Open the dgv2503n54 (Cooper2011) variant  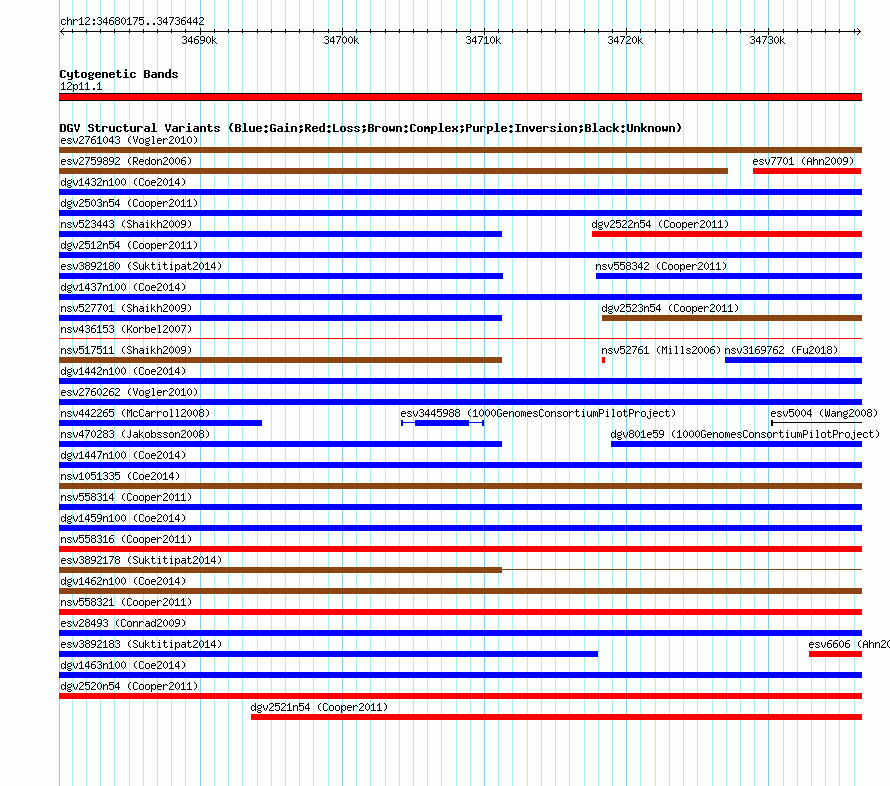pyautogui.click(x=129, y=203)
